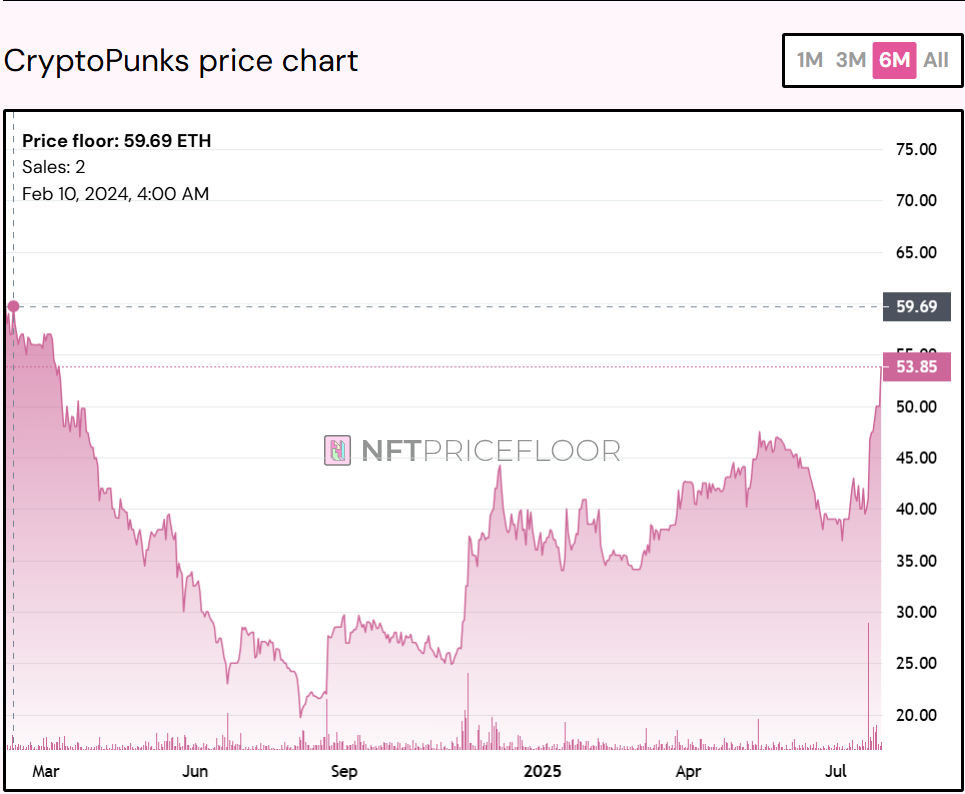
Task: Click the CryptoPunks price chart heading
Action: (x=181, y=61)
